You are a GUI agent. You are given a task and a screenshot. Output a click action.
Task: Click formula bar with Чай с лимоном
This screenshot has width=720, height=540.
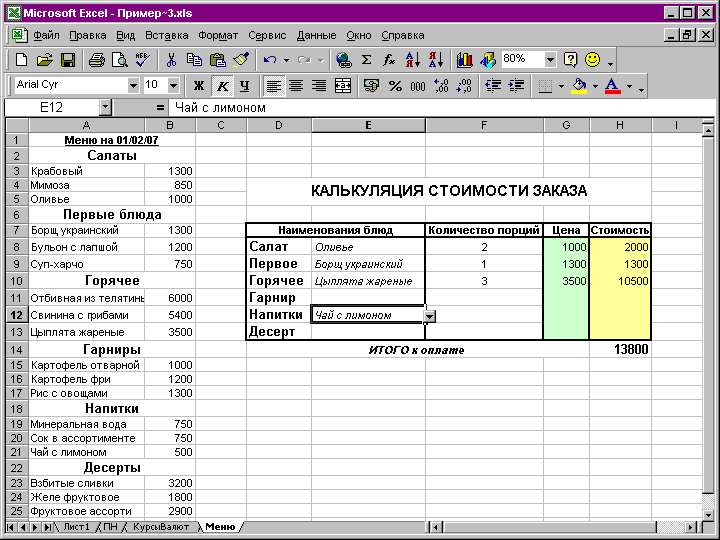pos(441,108)
